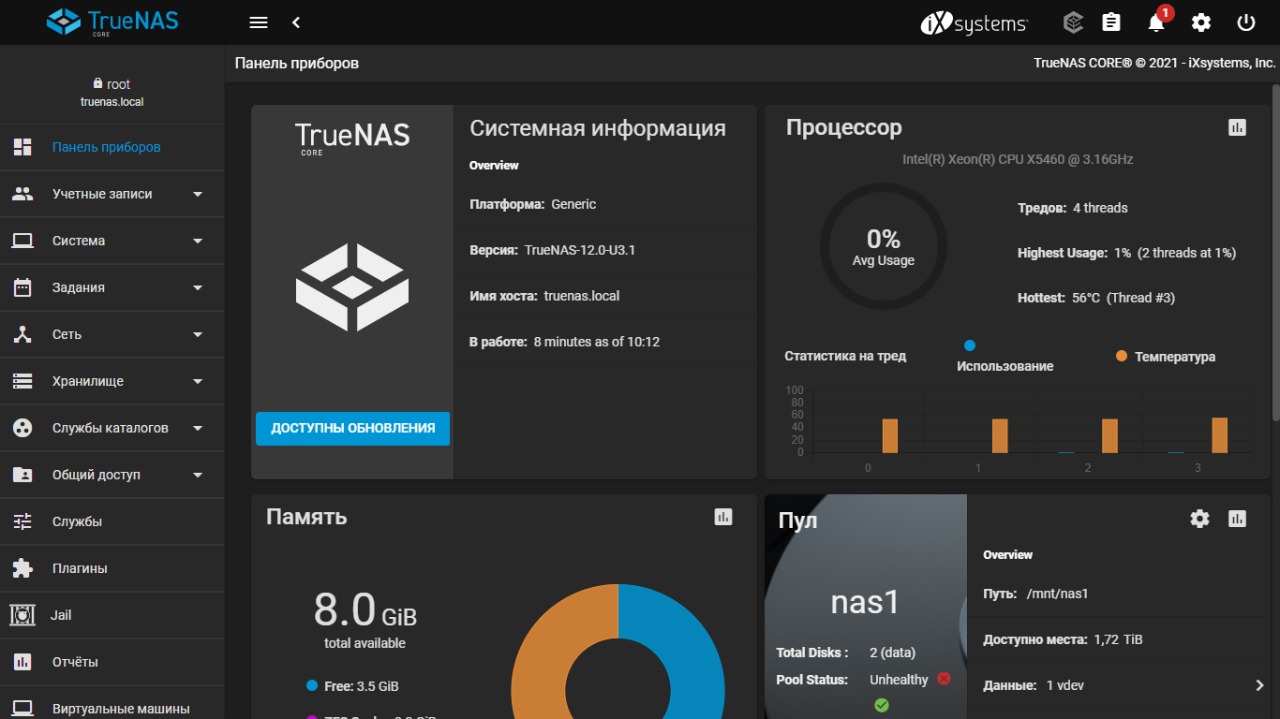The image size is (1280, 719).
Task: Click the Hottest 56°C thread text
Action: pyautogui.click(x=1096, y=298)
